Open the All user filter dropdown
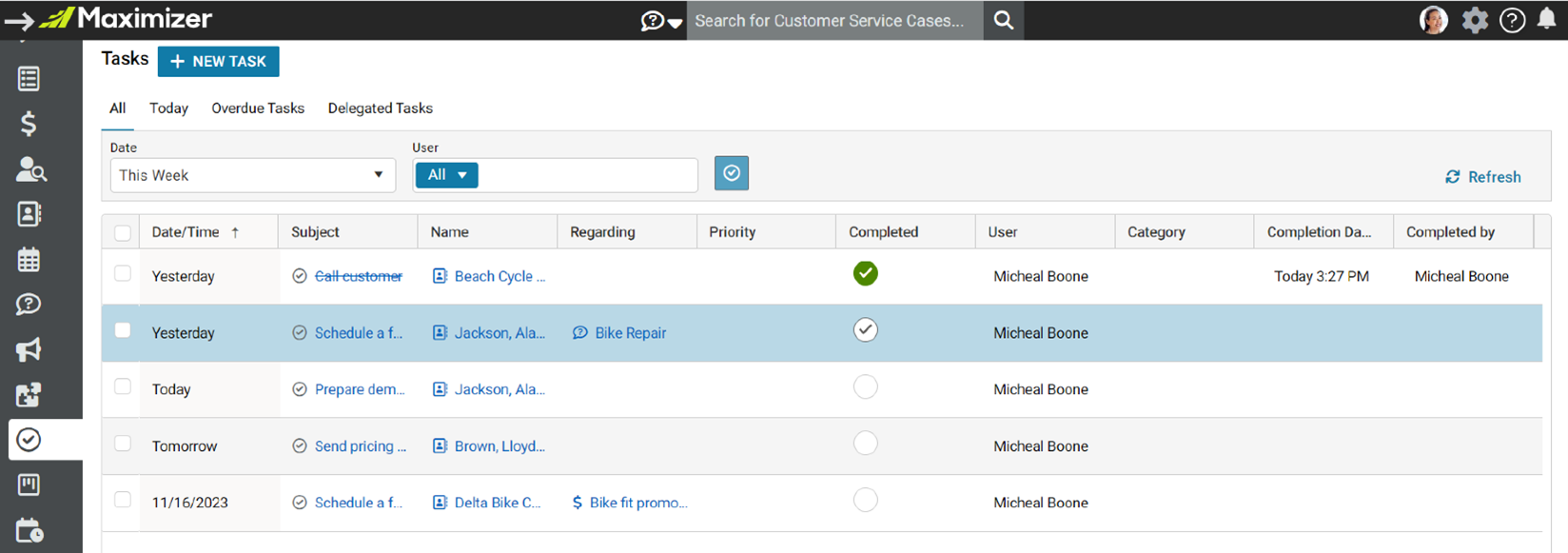The image size is (1568, 553). point(446,175)
